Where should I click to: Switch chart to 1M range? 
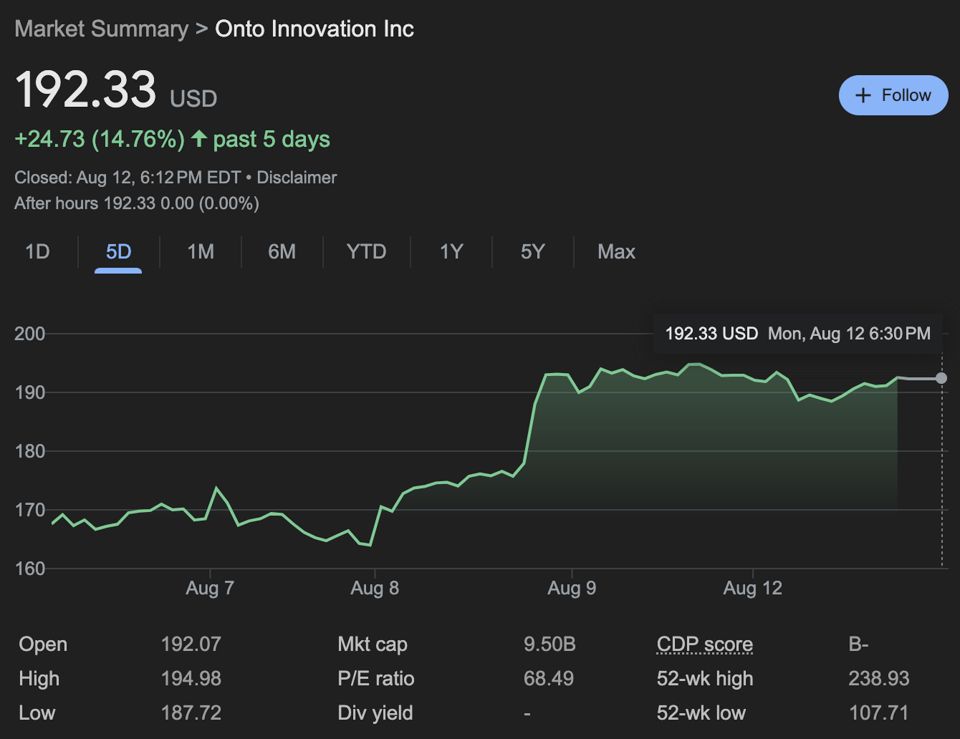click(x=200, y=252)
